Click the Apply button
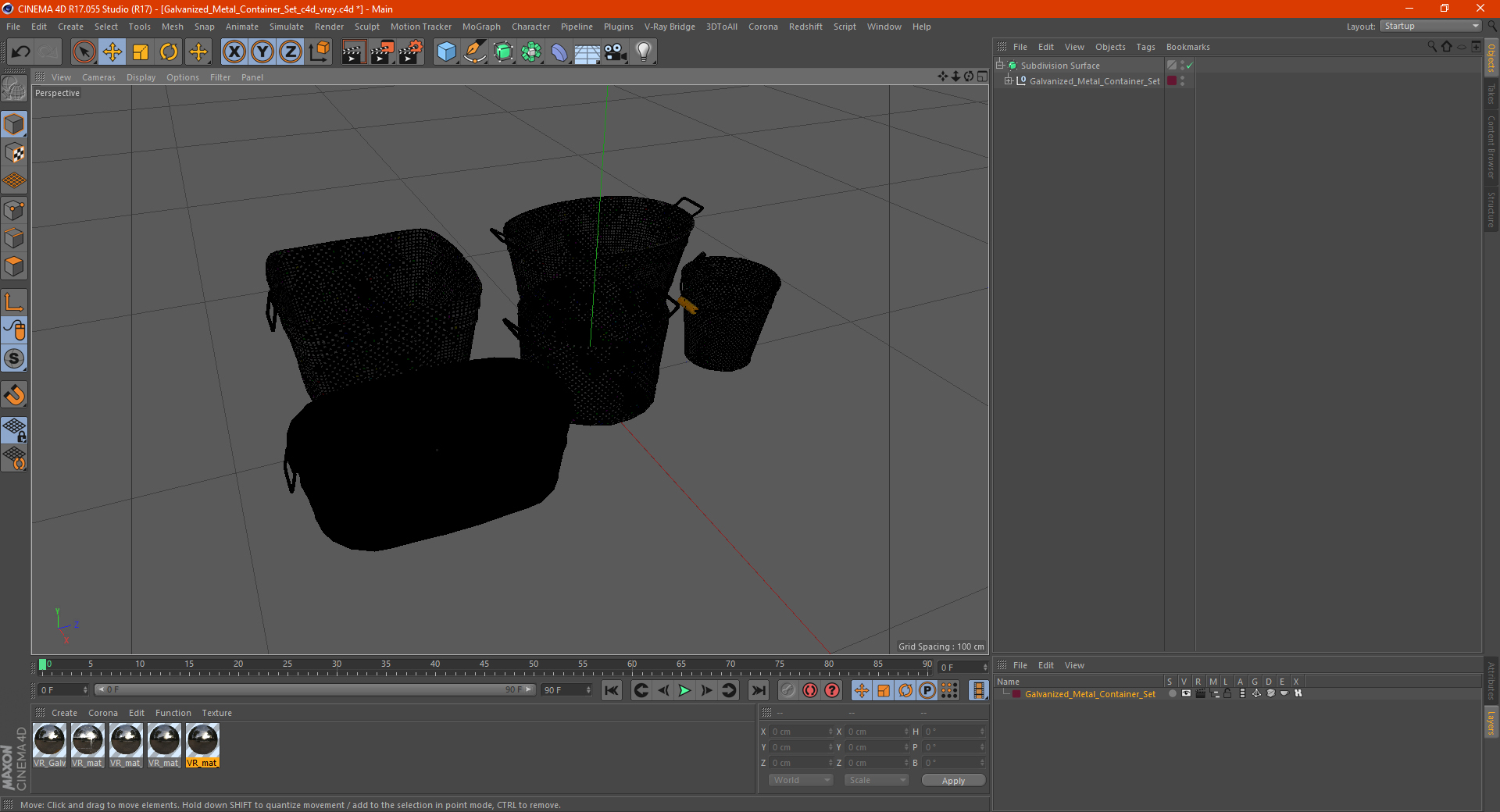 [x=953, y=780]
